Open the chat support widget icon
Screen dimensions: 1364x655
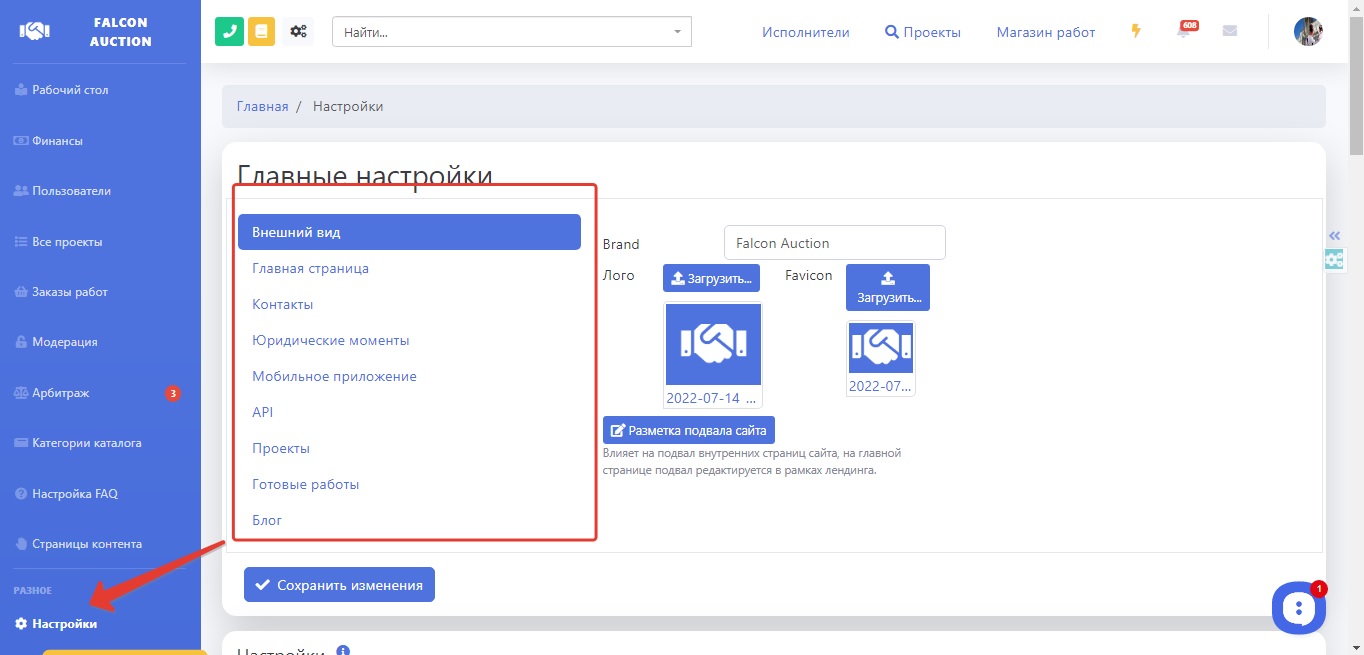point(1298,607)
